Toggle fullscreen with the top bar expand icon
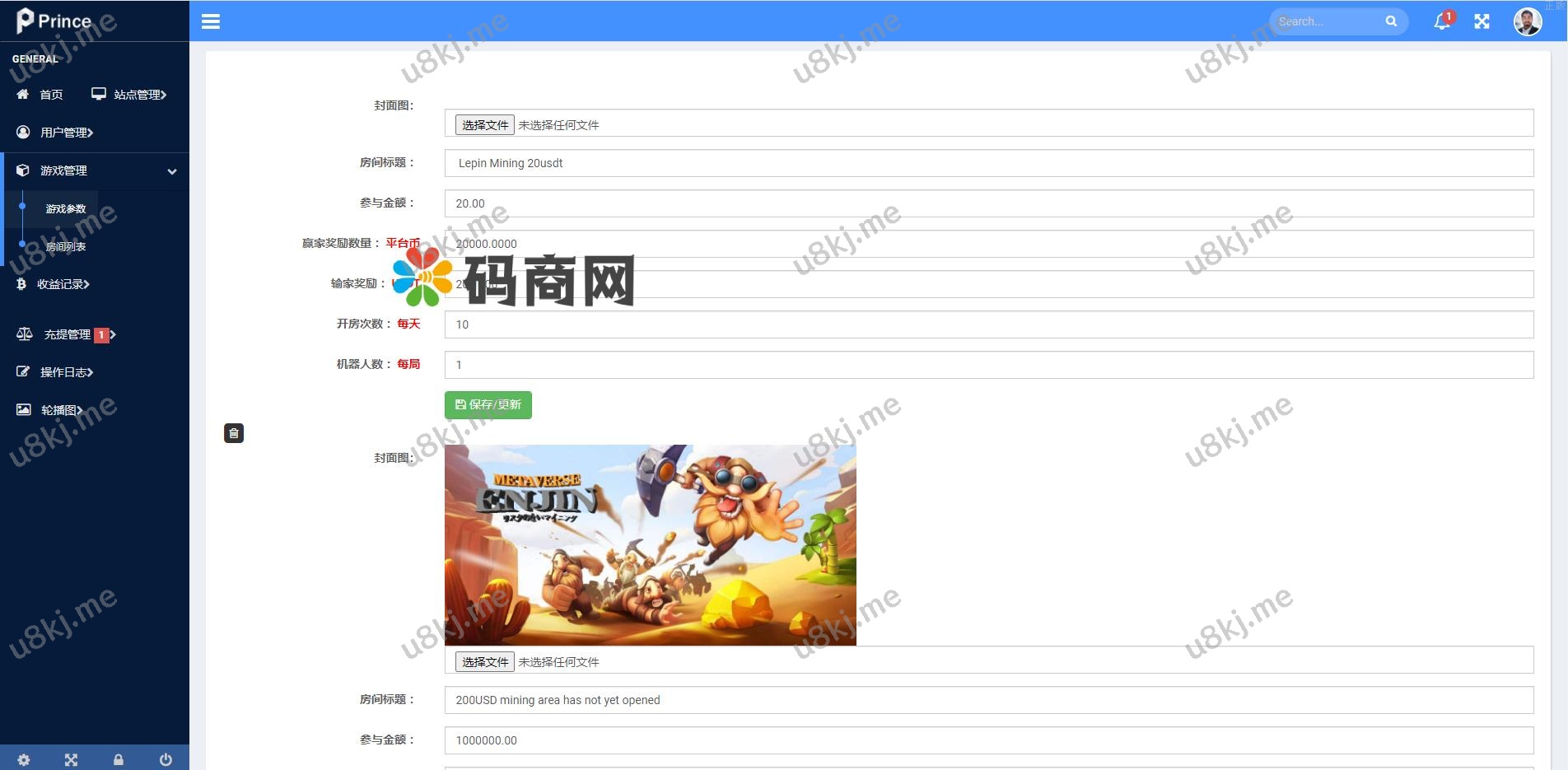Image resolution: width=1568 pixels, height=770 pixels. tap(1482, 21)
